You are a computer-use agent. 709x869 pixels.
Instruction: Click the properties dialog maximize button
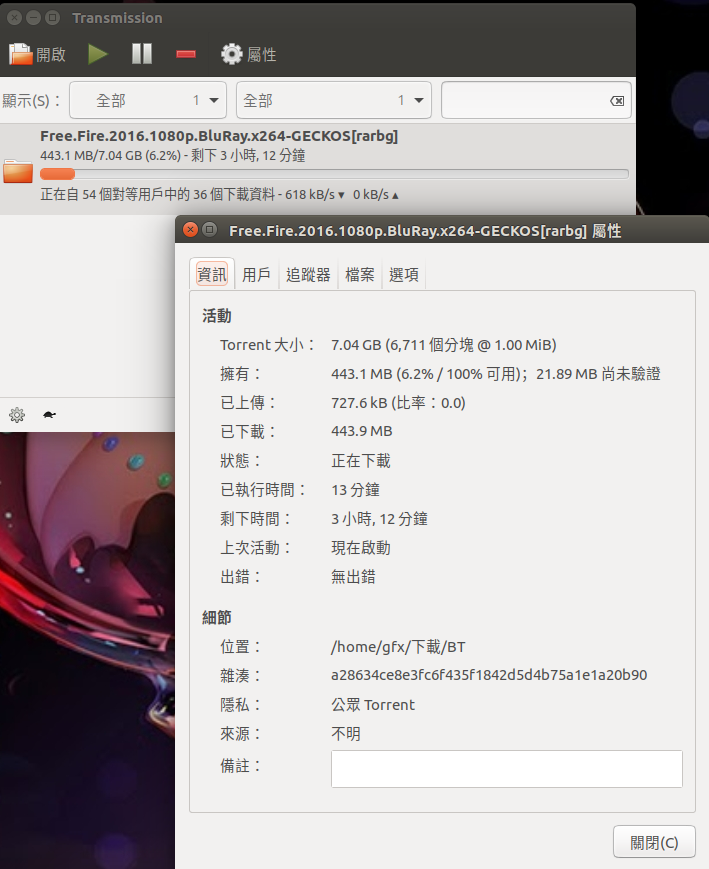coord(210,229)
